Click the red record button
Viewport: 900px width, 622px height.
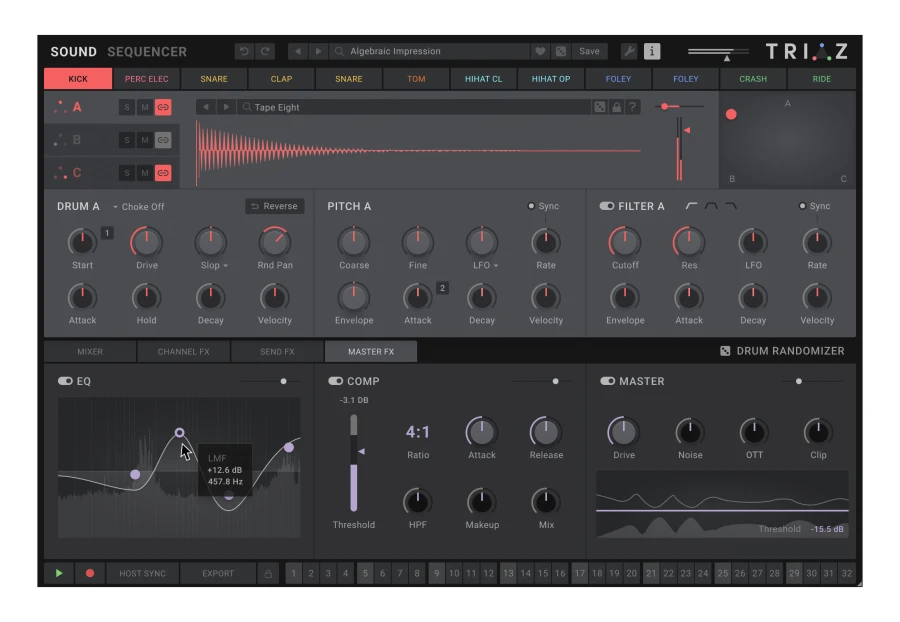(90, 573)
